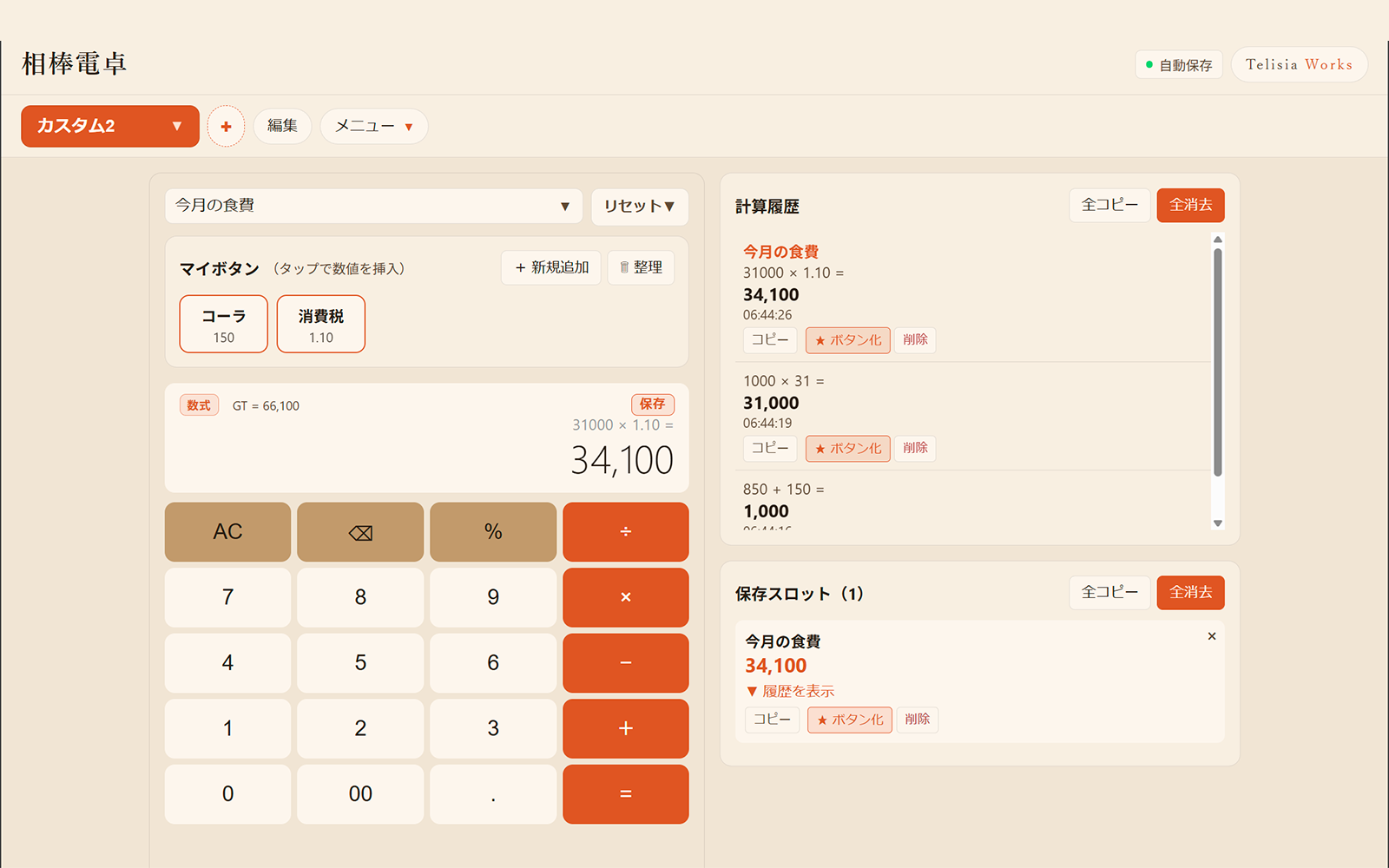Click the GT = 66,100 grand total text

[266, 406]
